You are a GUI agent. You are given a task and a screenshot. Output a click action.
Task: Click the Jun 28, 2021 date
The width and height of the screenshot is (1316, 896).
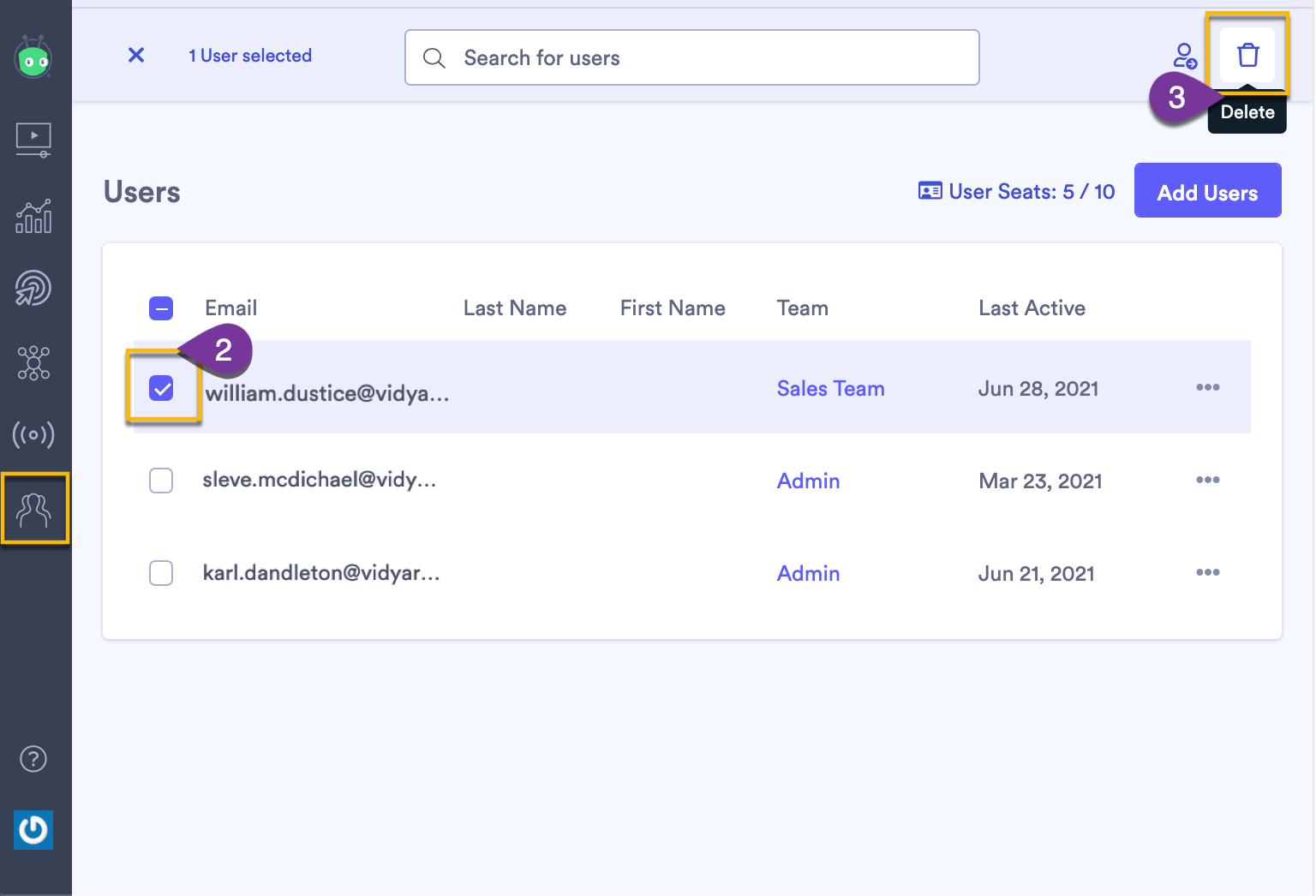pyautogui.click(x=1038, y=389)
